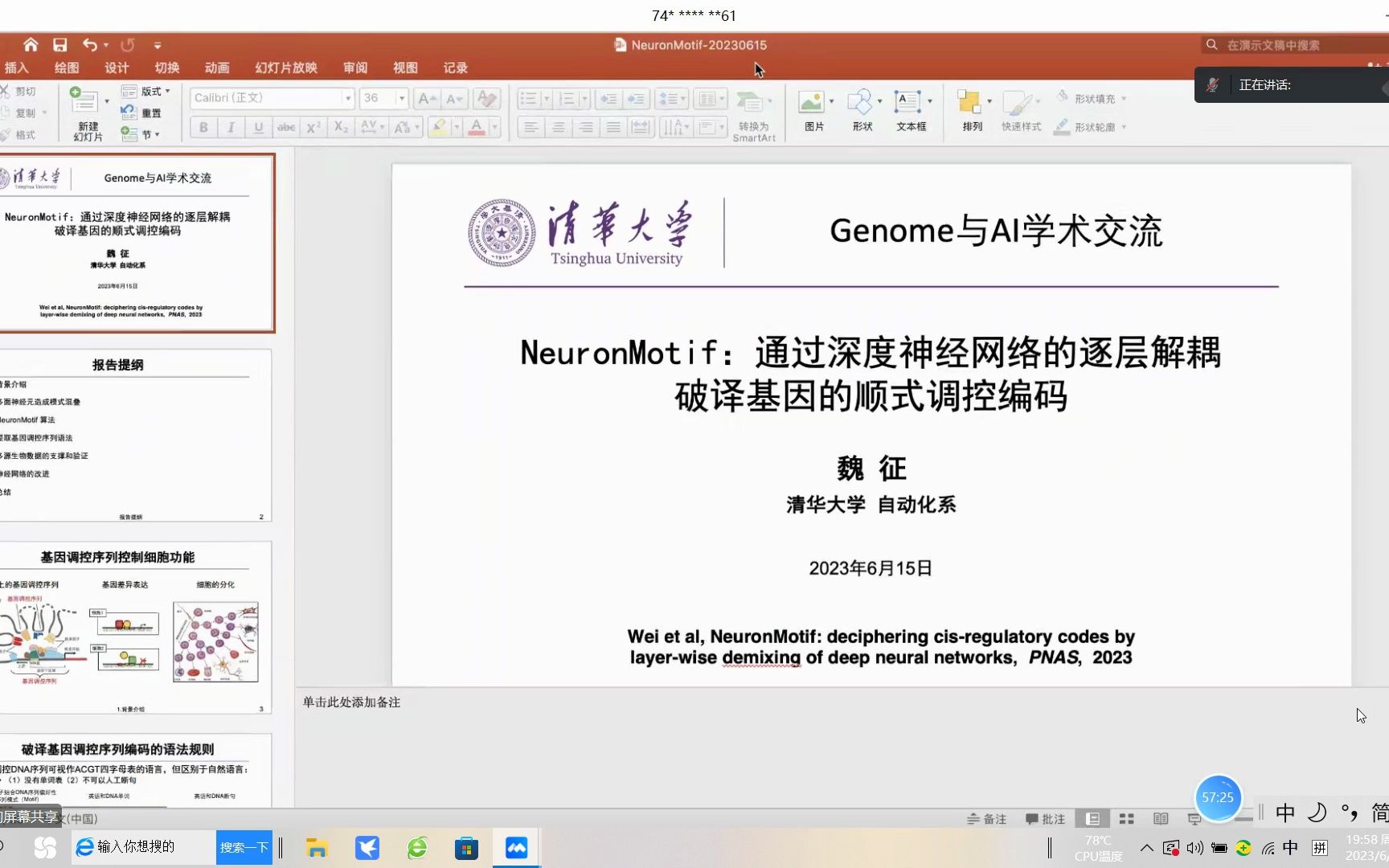Insert a 文本框 text box

pyautogui.click(x=912, y=111)
